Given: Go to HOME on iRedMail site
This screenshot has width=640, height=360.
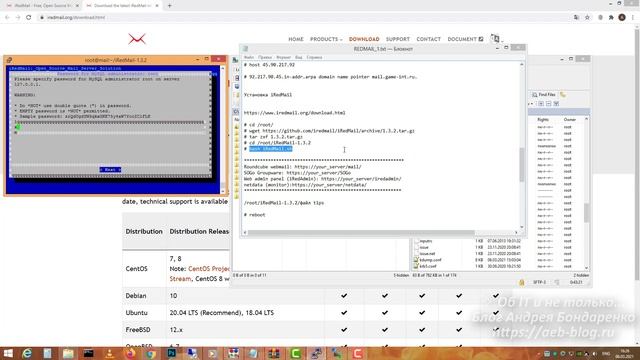Looking at the screenshot, I should 296,39.
